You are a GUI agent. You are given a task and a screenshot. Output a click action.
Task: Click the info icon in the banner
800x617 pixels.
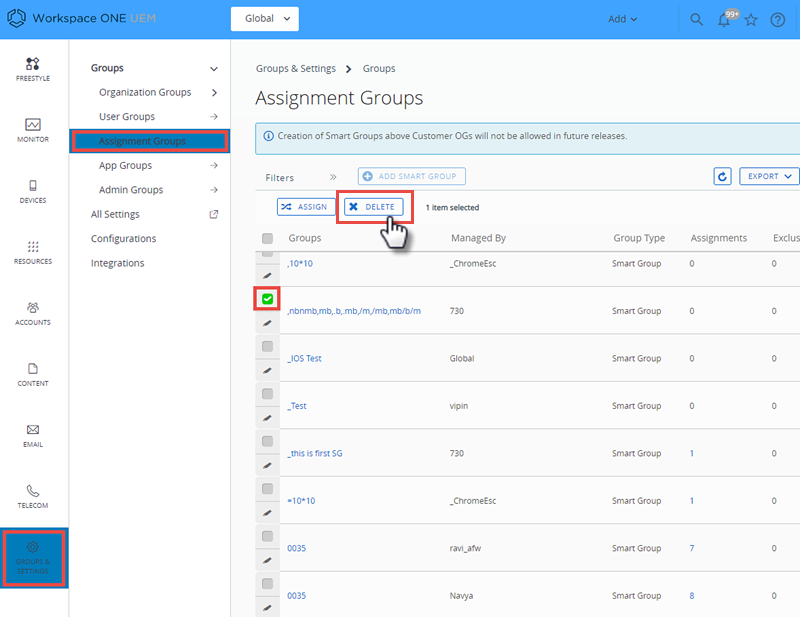click(268, 136)
